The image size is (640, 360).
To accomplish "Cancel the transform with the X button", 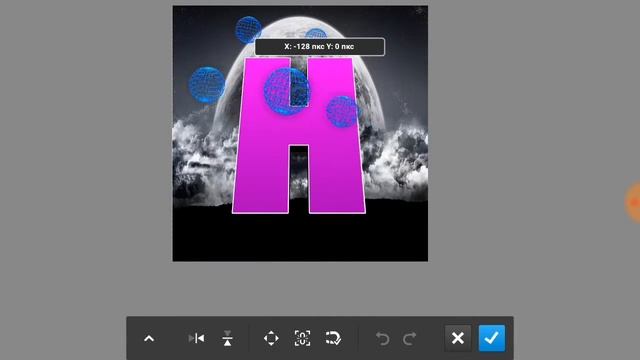I will 458,338.
